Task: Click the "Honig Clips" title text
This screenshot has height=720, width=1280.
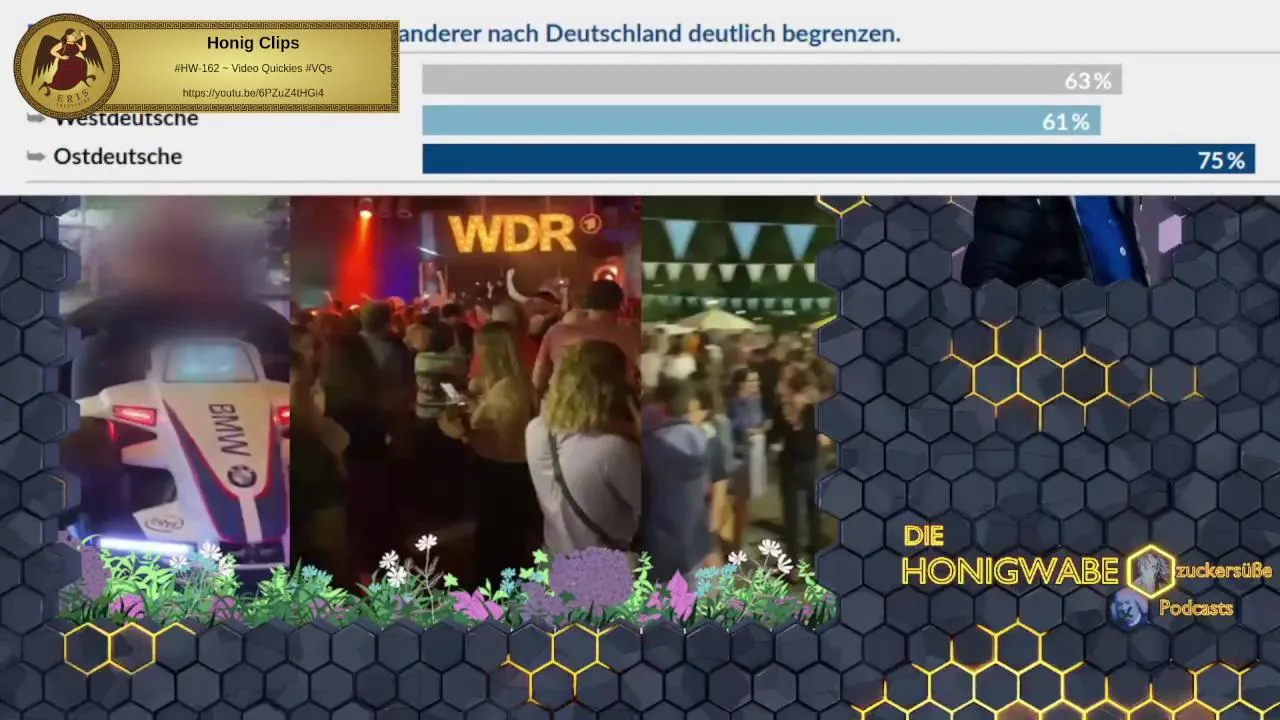Action: click(x=253, y=43)
